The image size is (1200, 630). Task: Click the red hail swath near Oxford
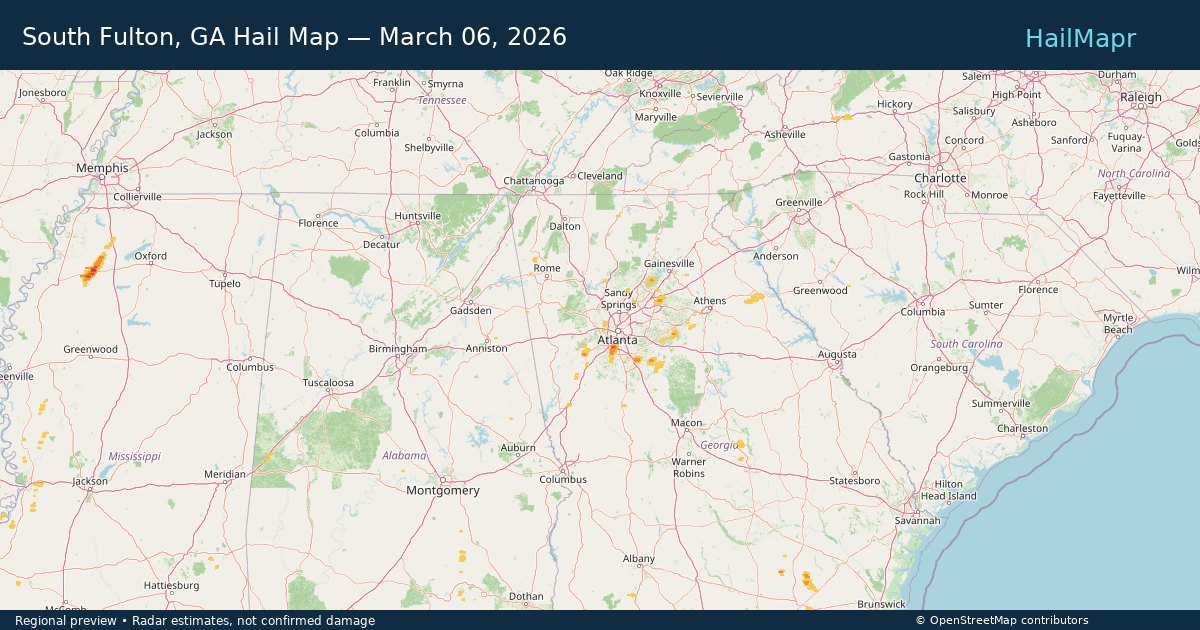pyautogui.click(x=94, y=267)
